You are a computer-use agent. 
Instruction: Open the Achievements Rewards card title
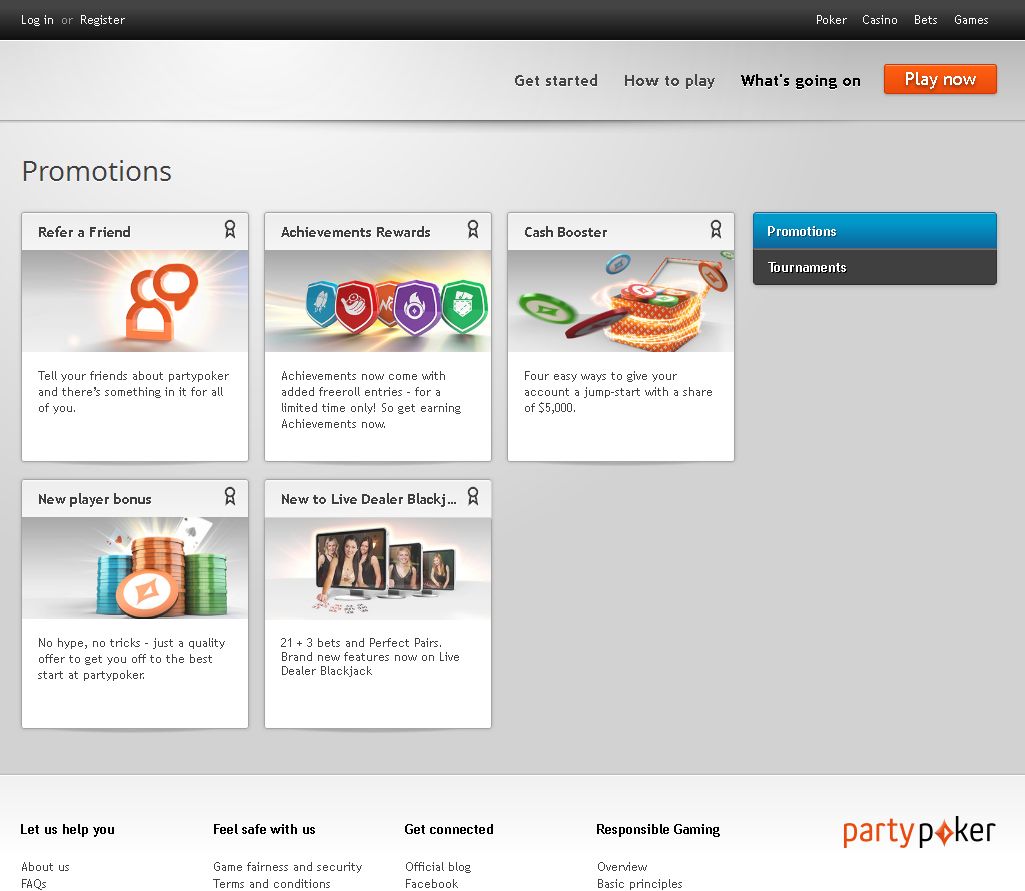click(356, 232)
